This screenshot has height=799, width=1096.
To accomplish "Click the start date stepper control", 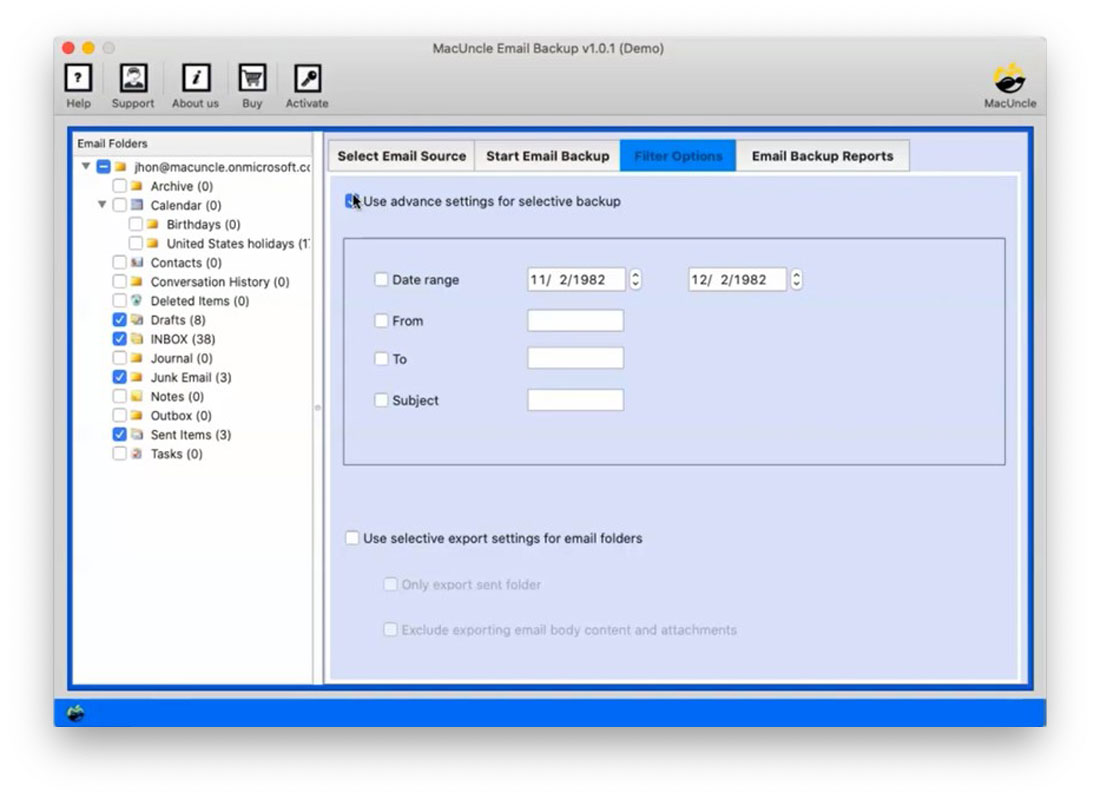I will point(635,280).
